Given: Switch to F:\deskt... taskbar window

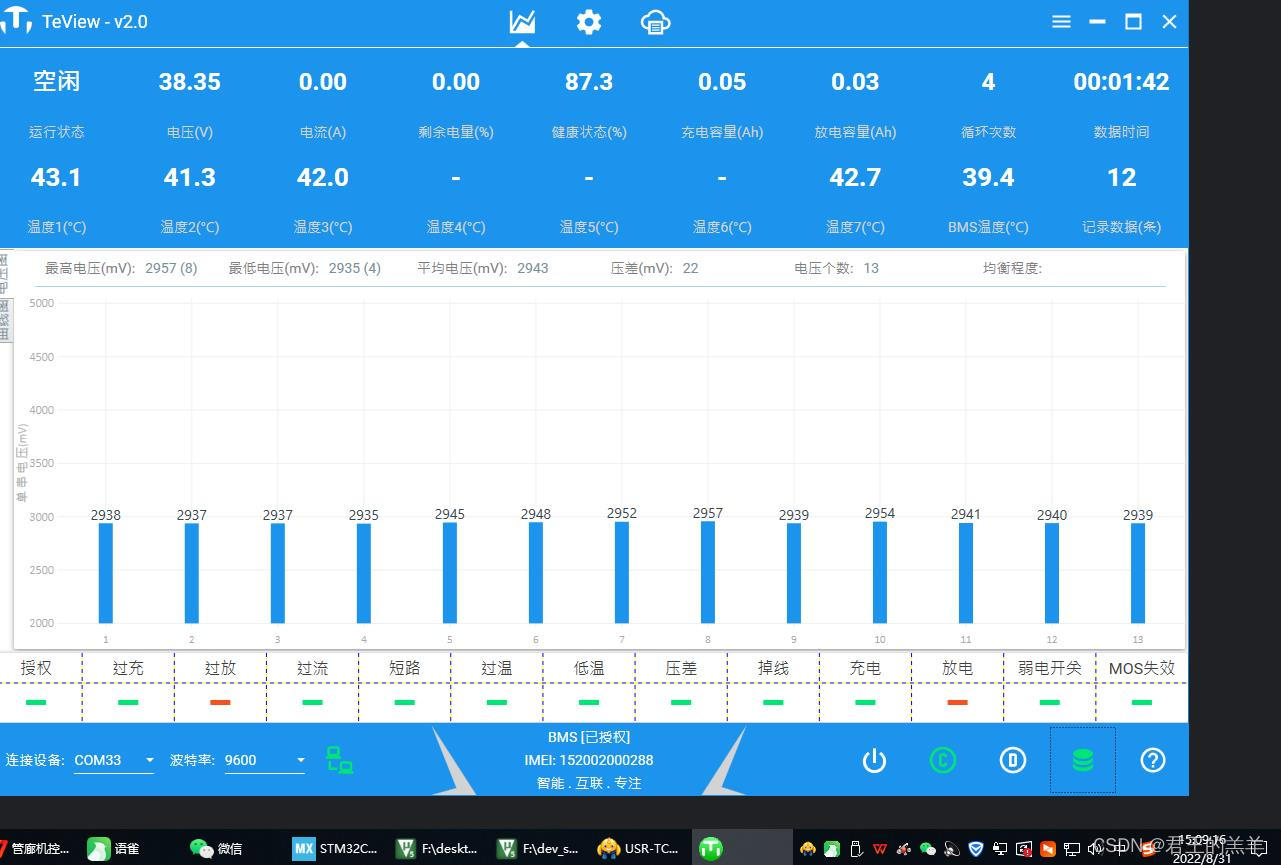Looking at the screenshot, I should (437, 848).
